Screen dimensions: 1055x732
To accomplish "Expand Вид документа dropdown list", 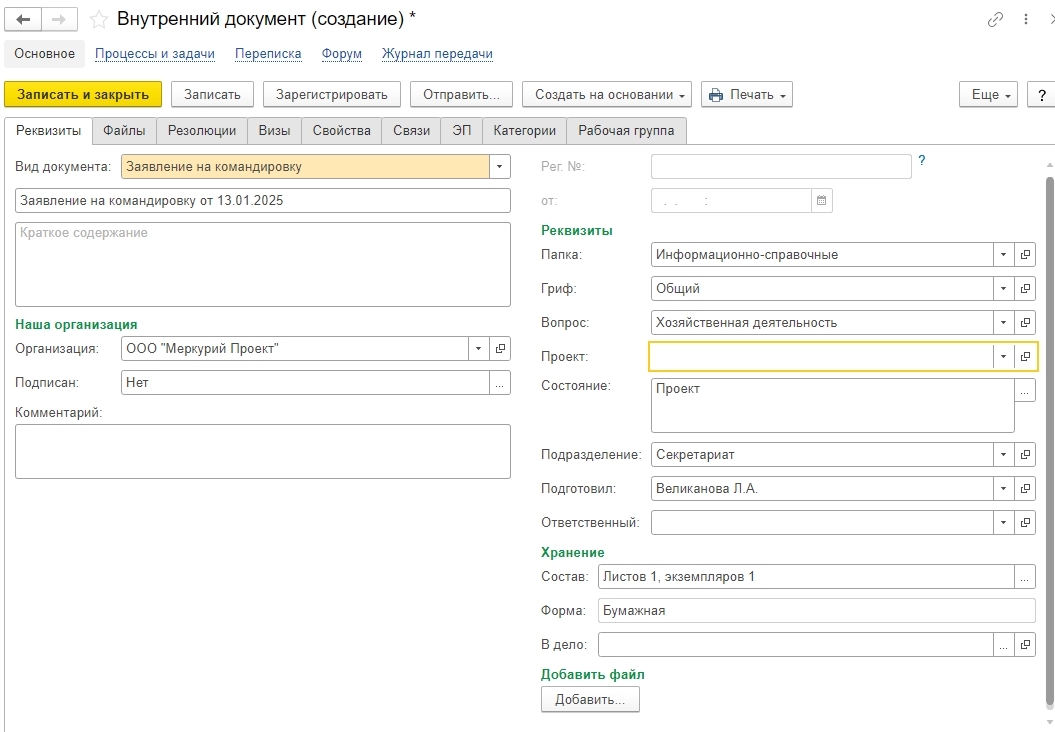I will coord(499,167).
